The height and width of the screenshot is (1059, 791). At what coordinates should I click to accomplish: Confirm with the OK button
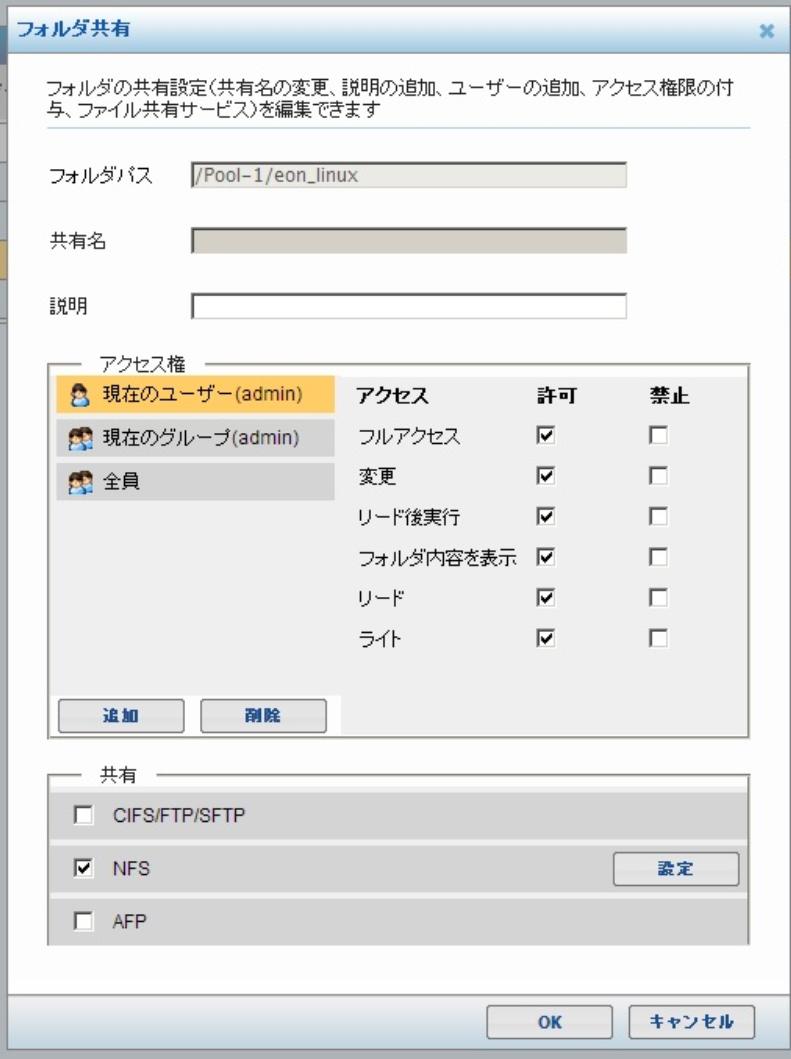(x=549, y=1022)
